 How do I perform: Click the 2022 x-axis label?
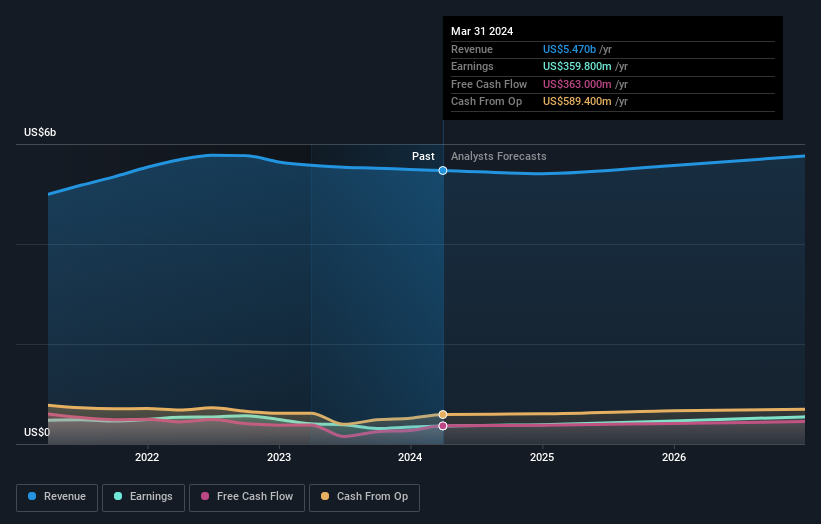pos(147,458)
